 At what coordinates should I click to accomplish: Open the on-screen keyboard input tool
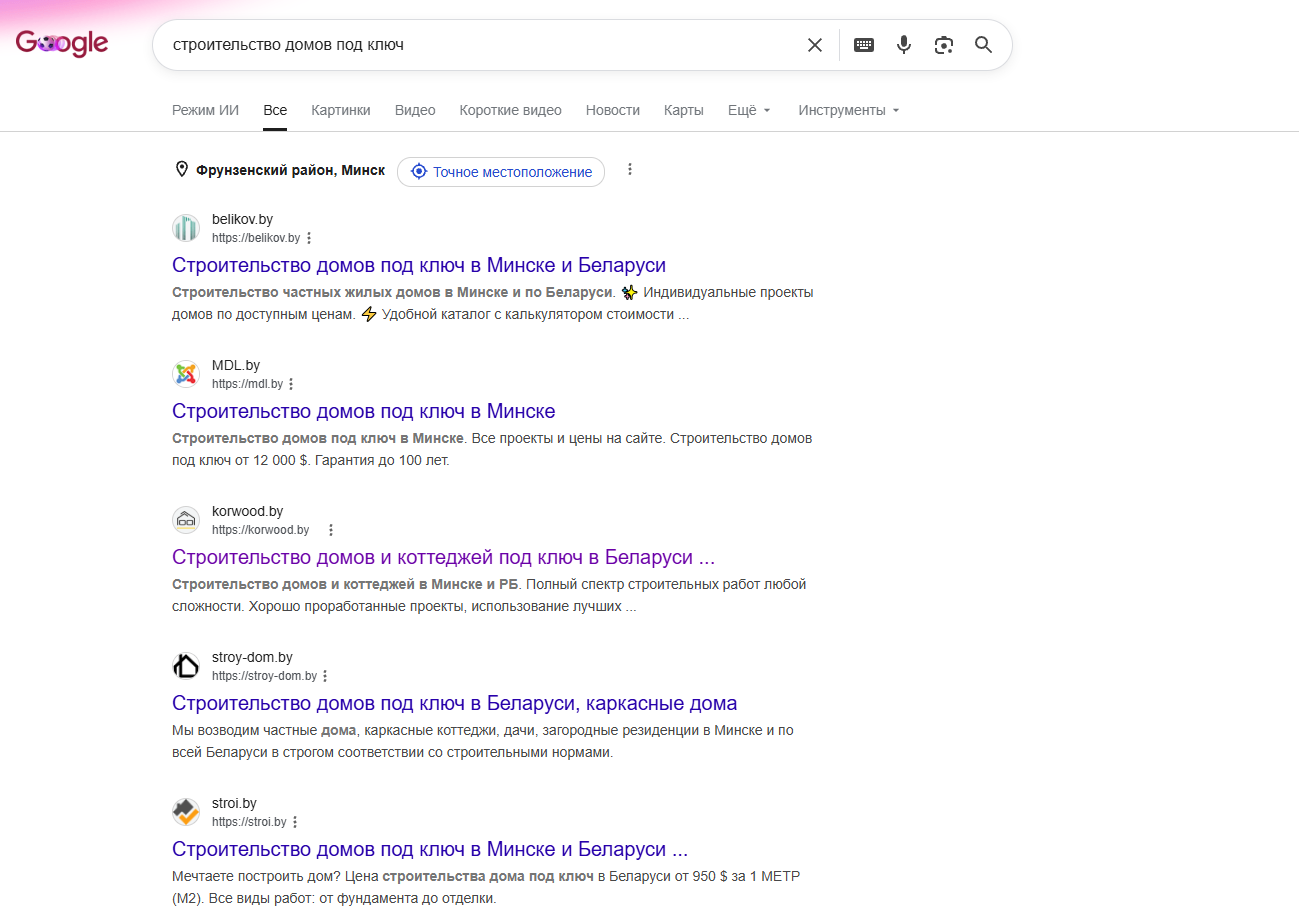pyautogui.click(x=864, y=45)
